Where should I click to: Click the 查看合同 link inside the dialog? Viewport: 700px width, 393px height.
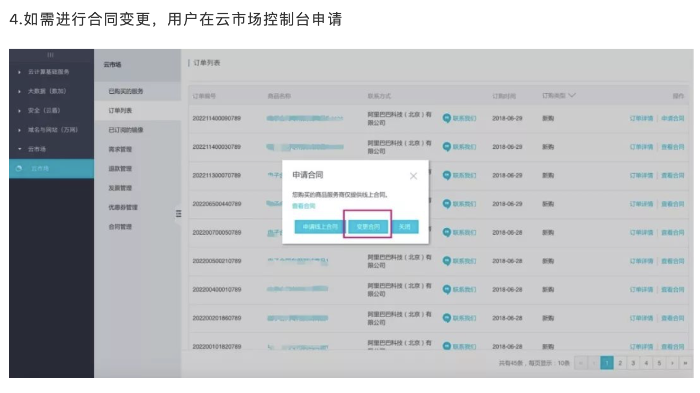point(304,206)
